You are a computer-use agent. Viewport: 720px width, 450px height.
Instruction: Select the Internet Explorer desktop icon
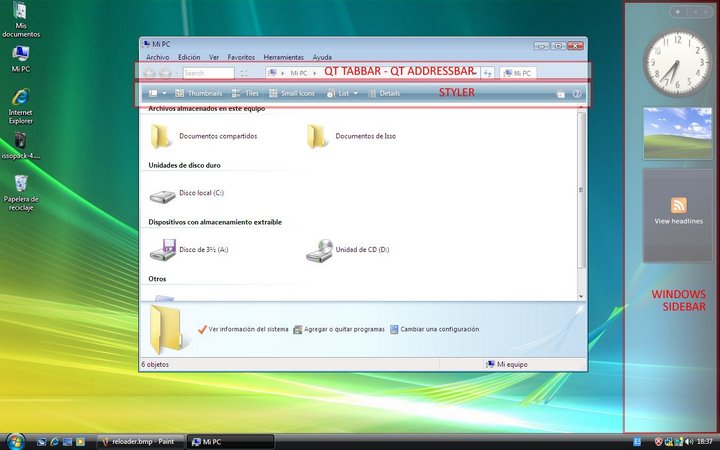tap(21, 107)
